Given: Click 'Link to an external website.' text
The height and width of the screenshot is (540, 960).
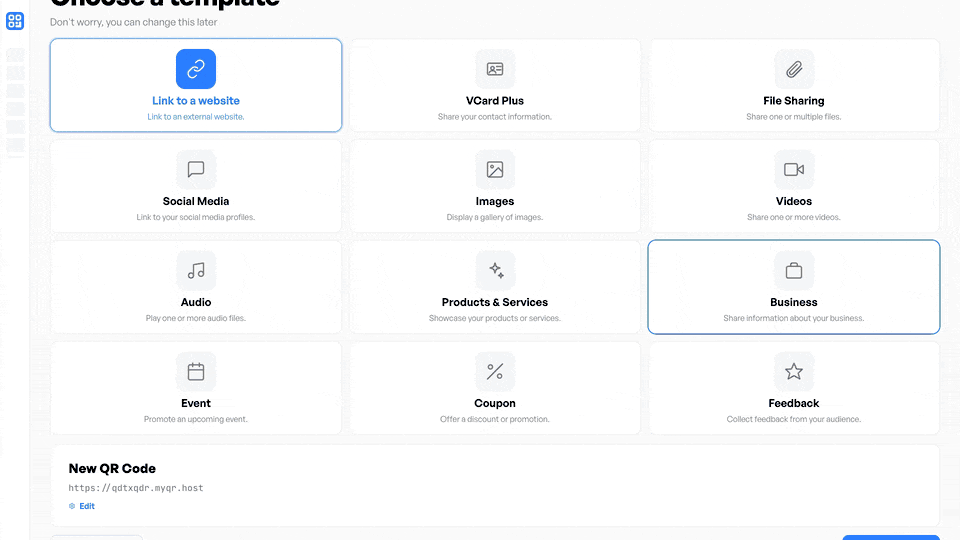Looking at the screenshot, I should tap(196, 117).
